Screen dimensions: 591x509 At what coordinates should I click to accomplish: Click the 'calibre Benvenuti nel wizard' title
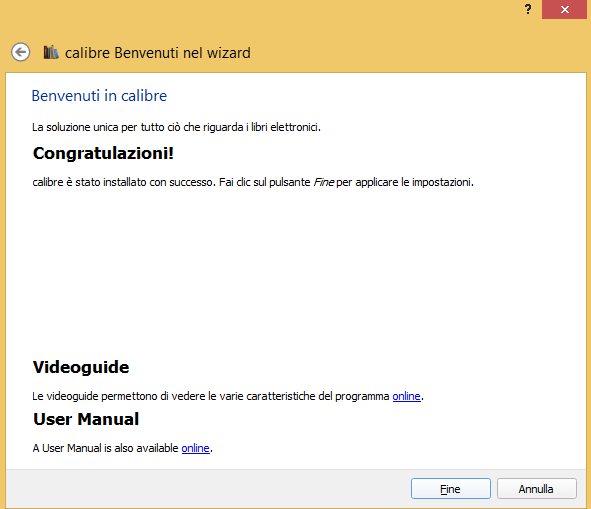coord(158,53)
